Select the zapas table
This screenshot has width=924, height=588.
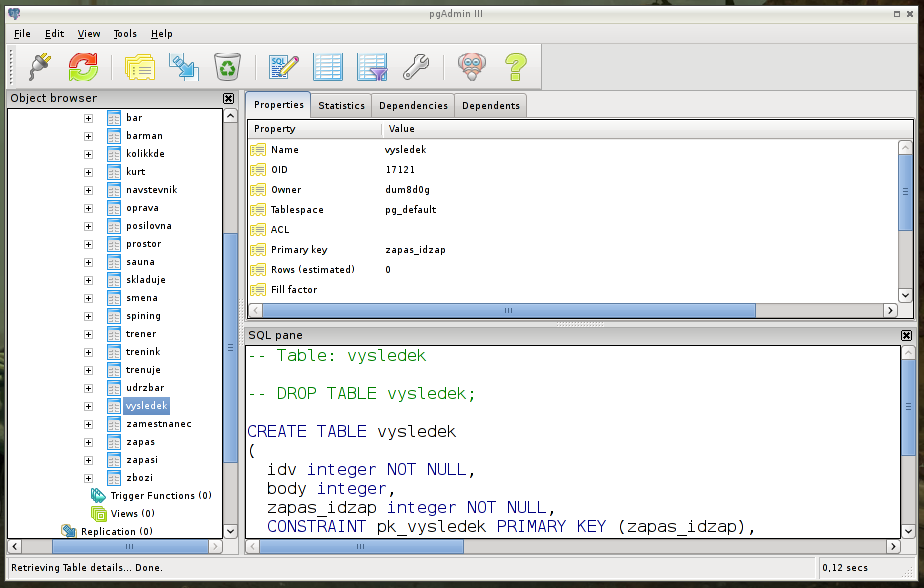click(140, 442)
